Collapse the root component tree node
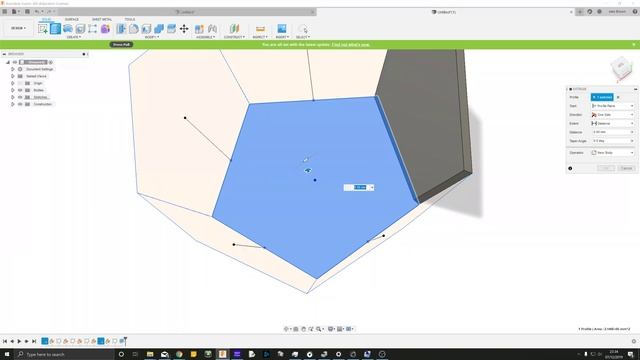The image size is (640, 360). [x=7, y=62]
